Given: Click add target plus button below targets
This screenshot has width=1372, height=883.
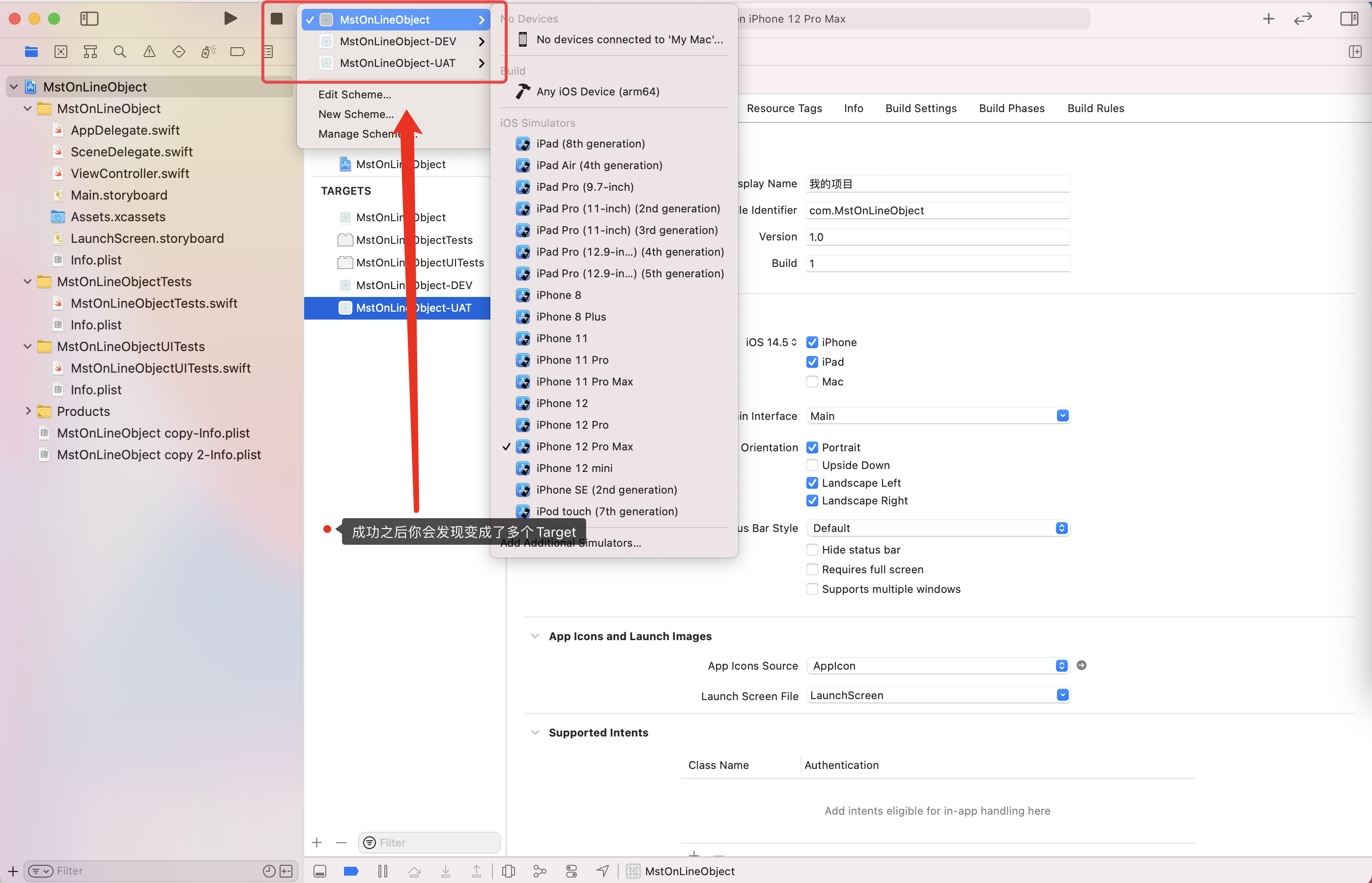Looking at the screenshot, I should click(317, 843).
